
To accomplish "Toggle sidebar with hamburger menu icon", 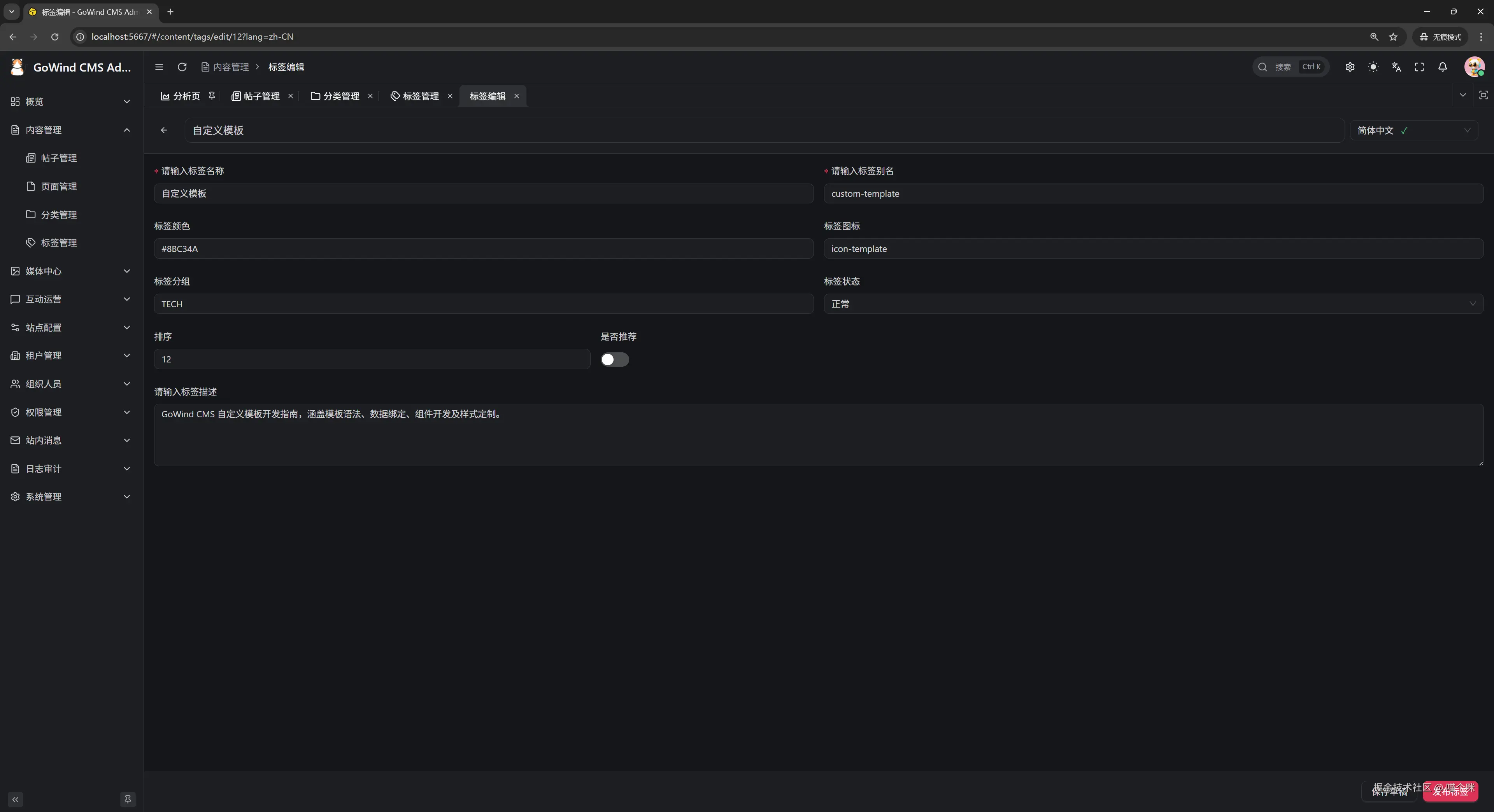I will point(159,67).
